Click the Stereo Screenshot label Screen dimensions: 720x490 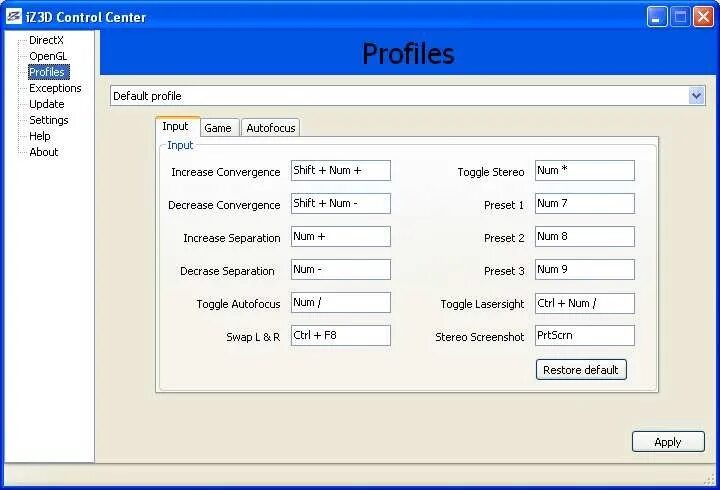pos(479,337)
